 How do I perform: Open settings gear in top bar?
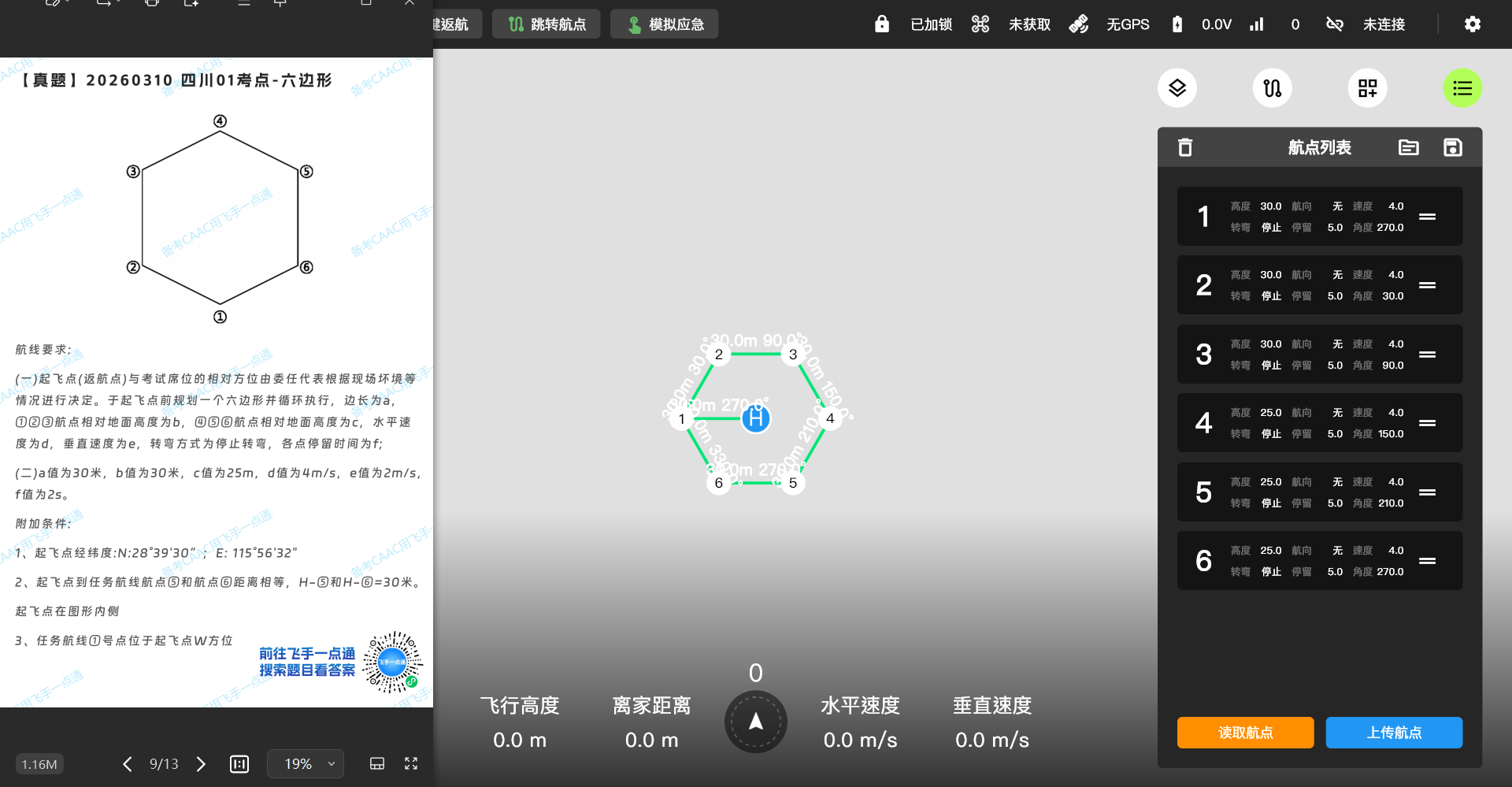click(1472, 24)
